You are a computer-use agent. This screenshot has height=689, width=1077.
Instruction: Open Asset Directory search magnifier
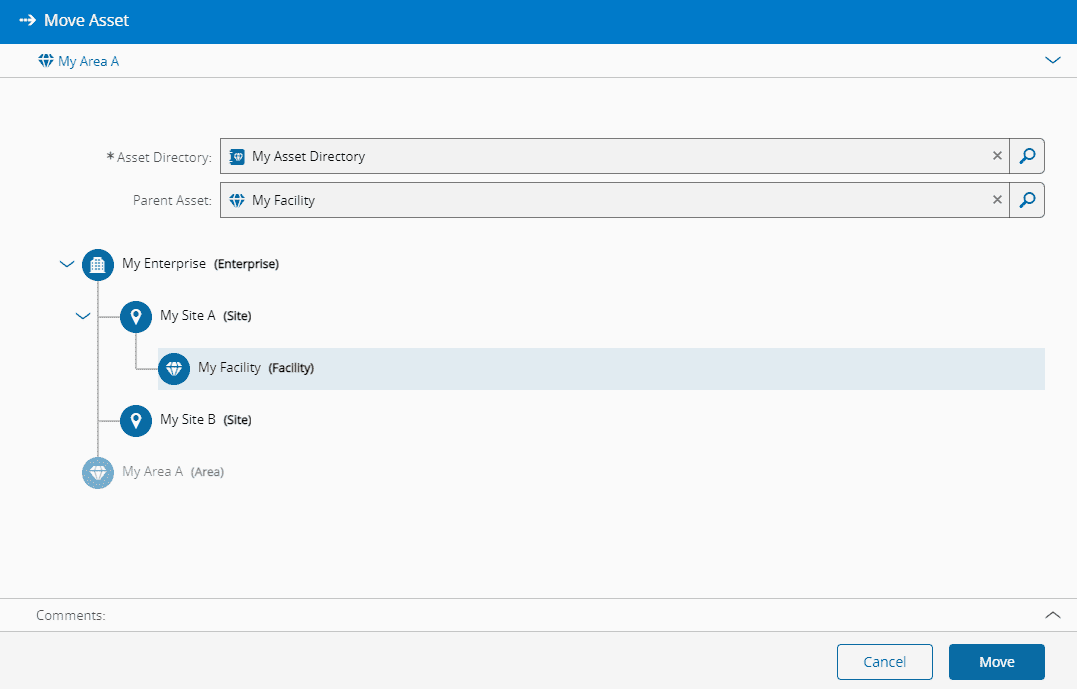pos(1027,156)
